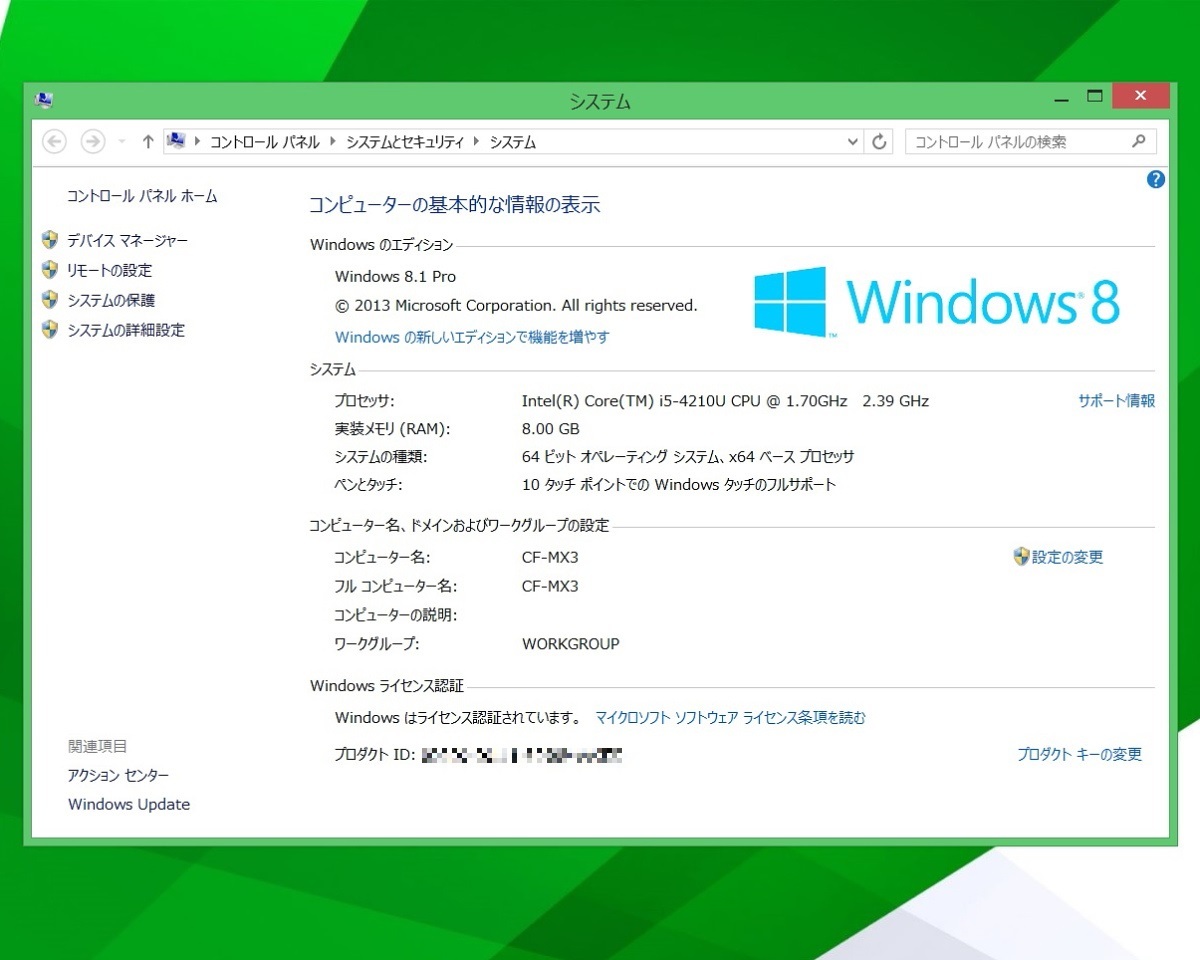Minimize the システム window
The width and height of the screenshot is (1200, 960).
tap(1061, 98)
